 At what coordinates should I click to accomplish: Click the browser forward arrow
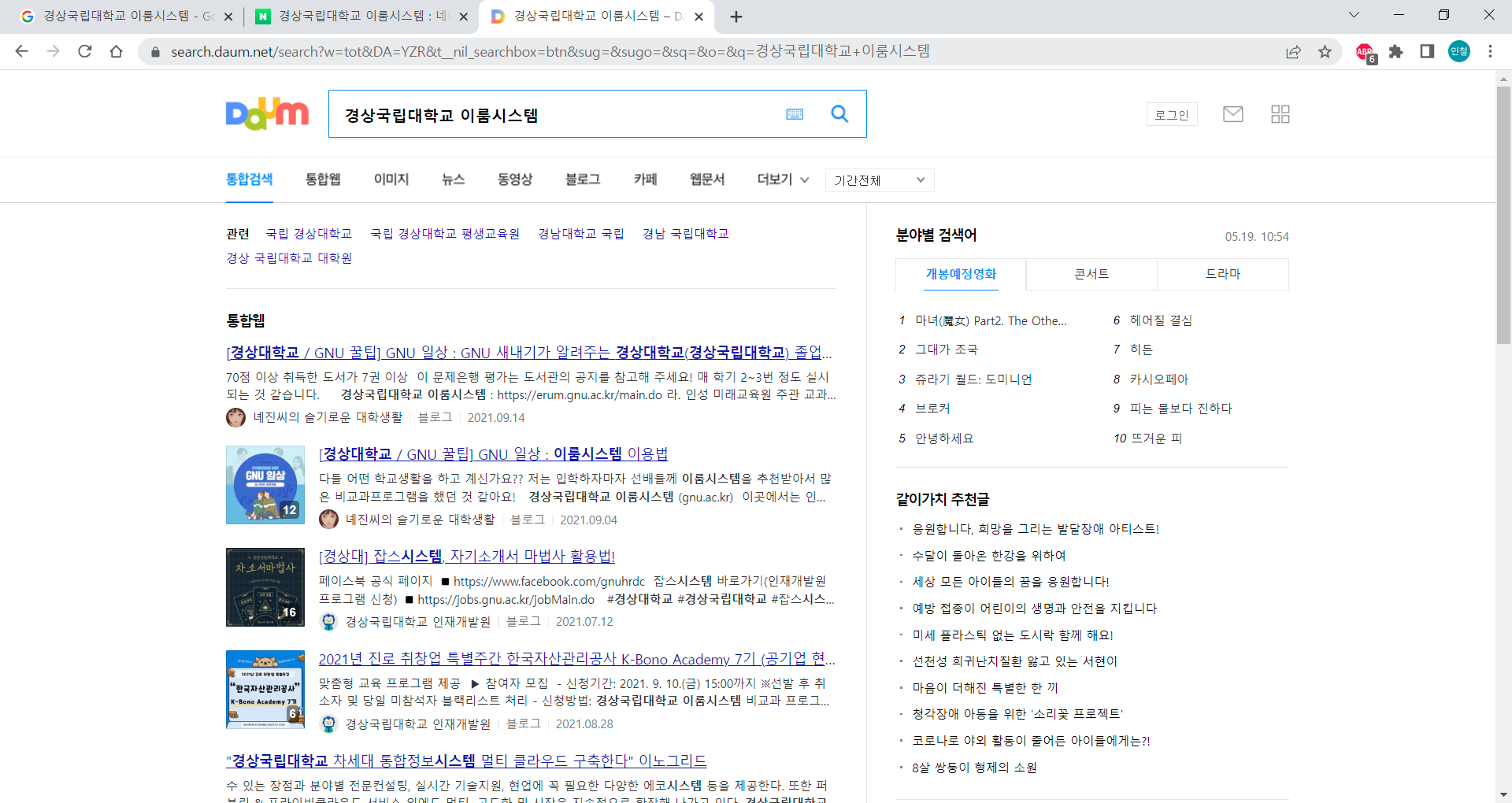coord(53,51)
